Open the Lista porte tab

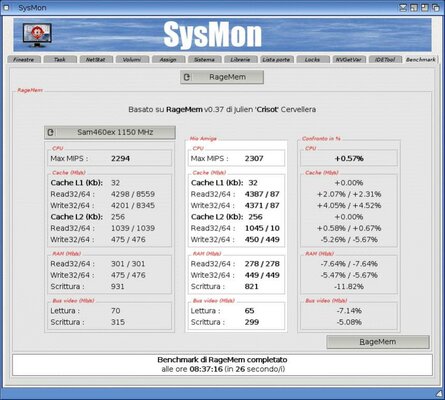tap(276, 59)
